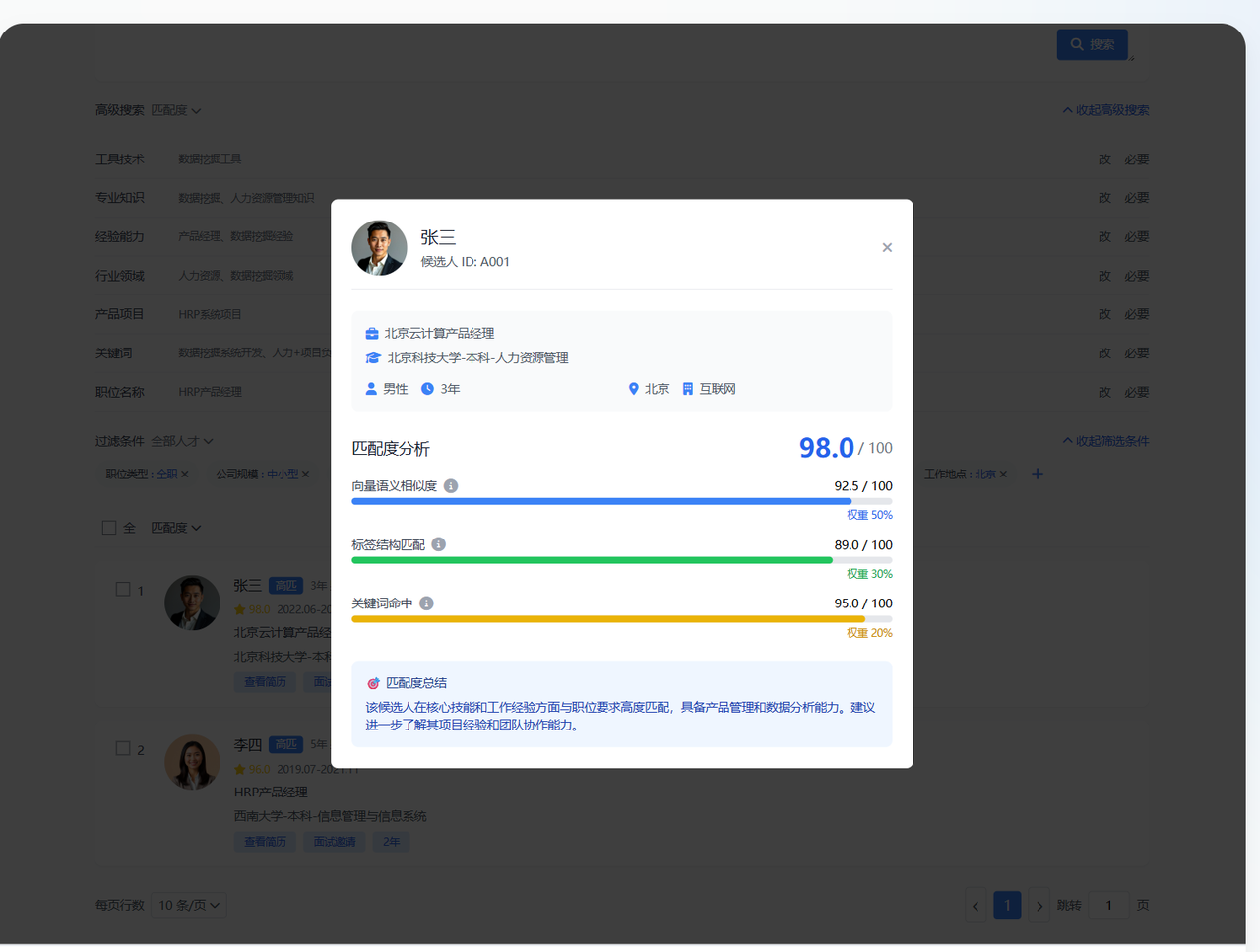Close the 张三 candidate detail dialog
The height and width of the screenshot is (952, 1260).
(887, 248)
